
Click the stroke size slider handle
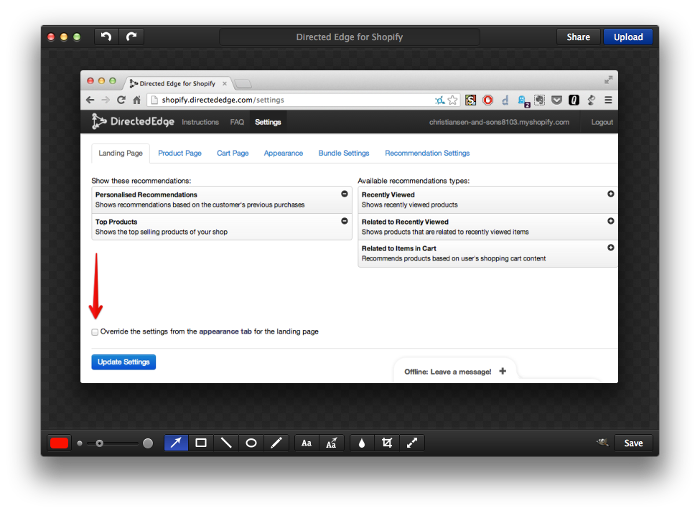click(99, 443)
